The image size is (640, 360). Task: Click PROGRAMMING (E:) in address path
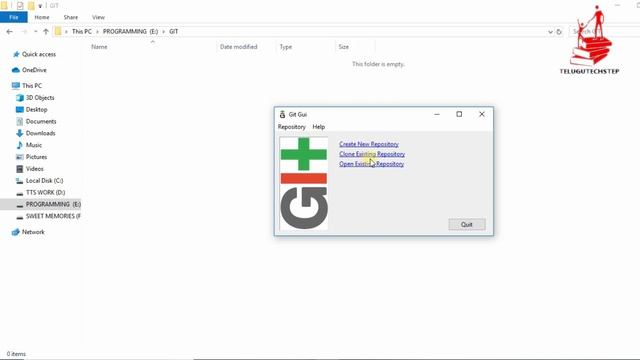130,31
